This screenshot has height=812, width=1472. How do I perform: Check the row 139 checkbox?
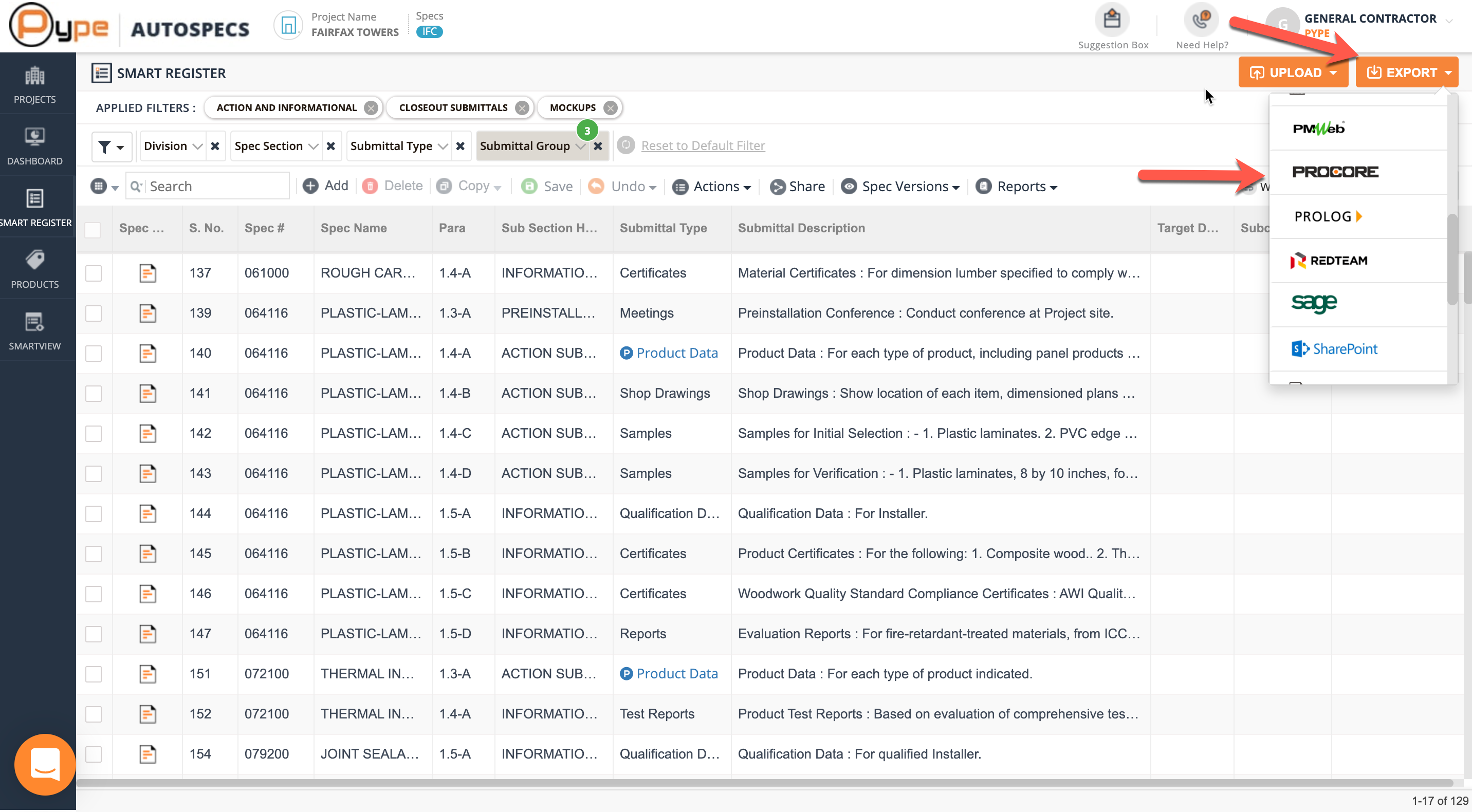[93, 313]
